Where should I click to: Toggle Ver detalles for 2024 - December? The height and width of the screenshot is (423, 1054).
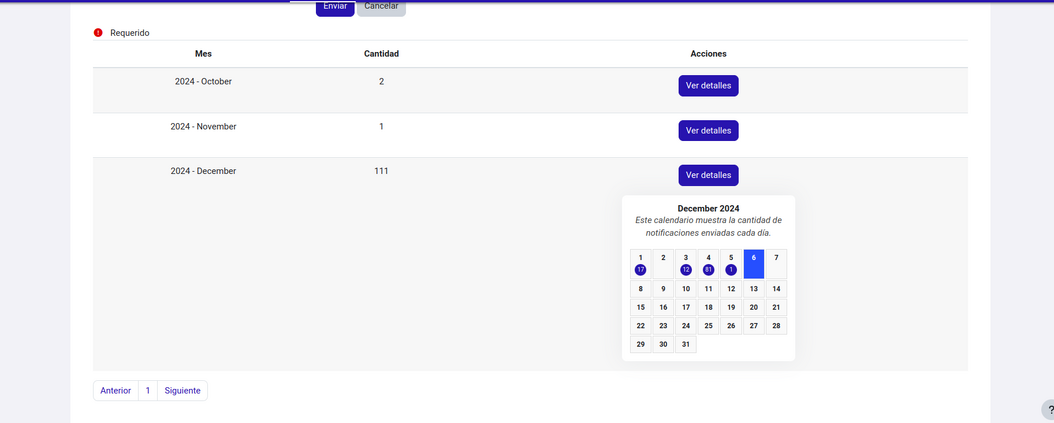[x=708, y=175]
